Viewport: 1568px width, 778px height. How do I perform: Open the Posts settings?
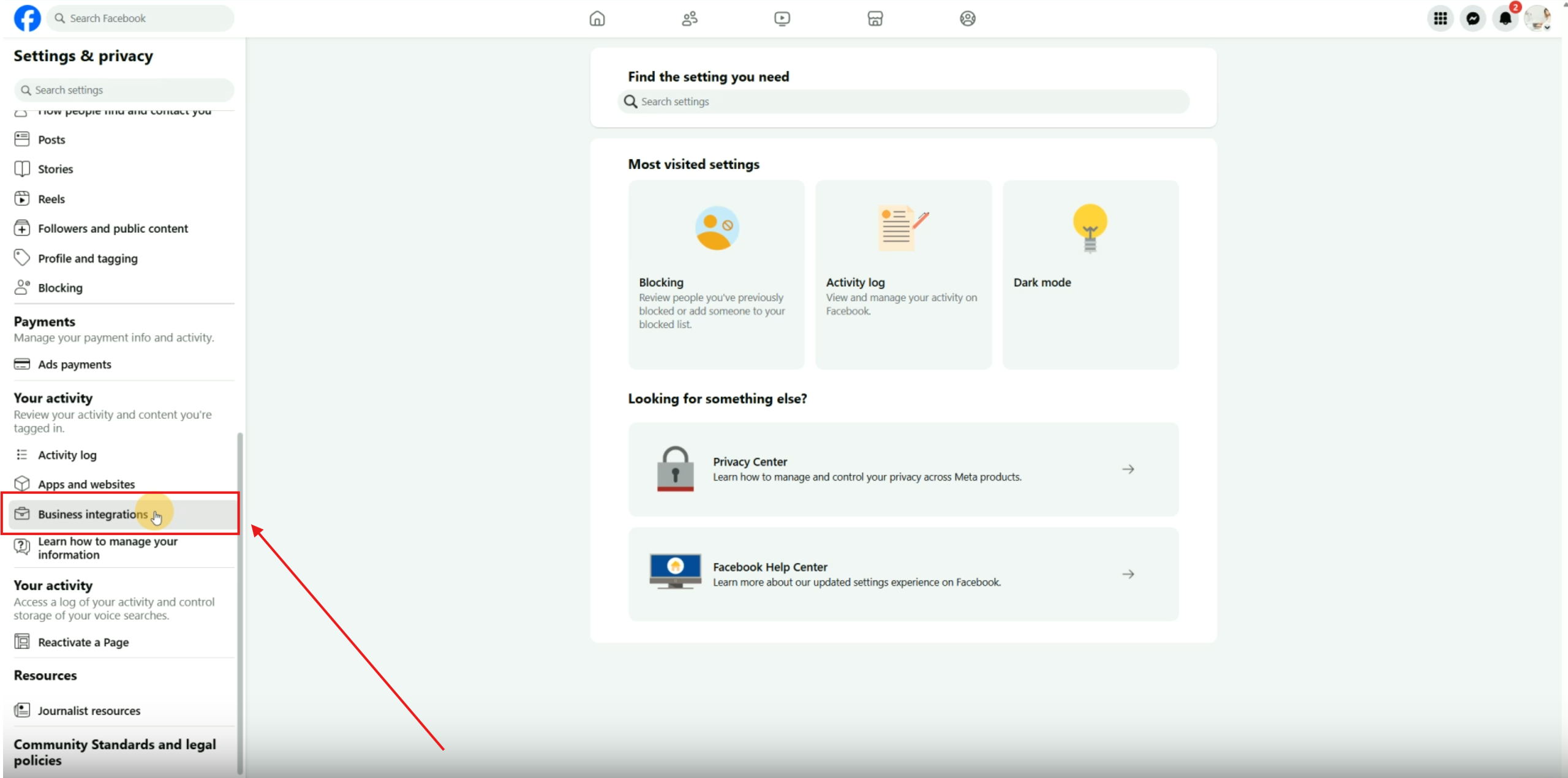click(x=123, y=140)
